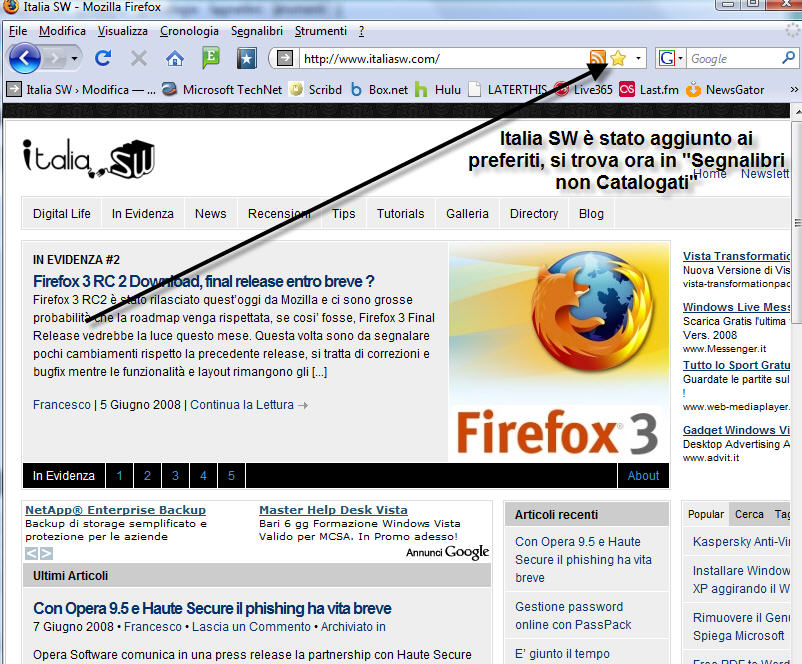The image size is (802, 664).
Task: Show previous ads with left arrow
Action: tap(32, 554)
